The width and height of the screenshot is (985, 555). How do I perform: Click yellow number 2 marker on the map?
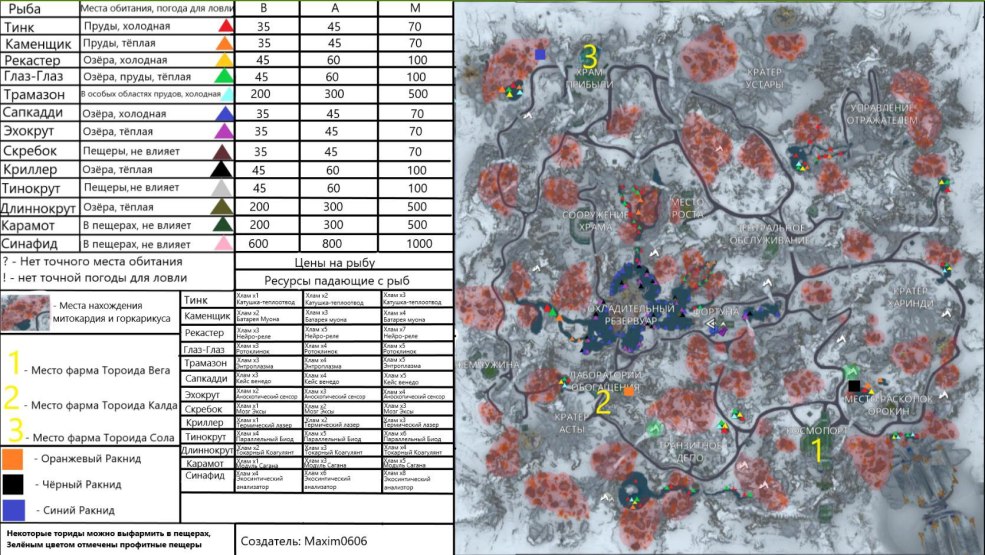[602, 402]
